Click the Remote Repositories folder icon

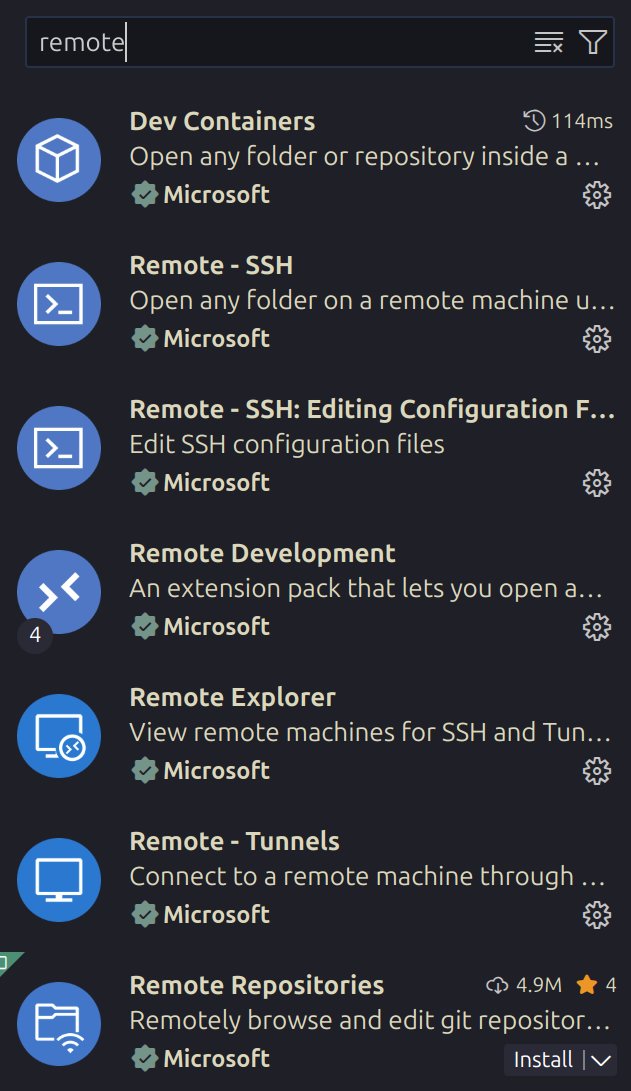(x=59, y=1024)
